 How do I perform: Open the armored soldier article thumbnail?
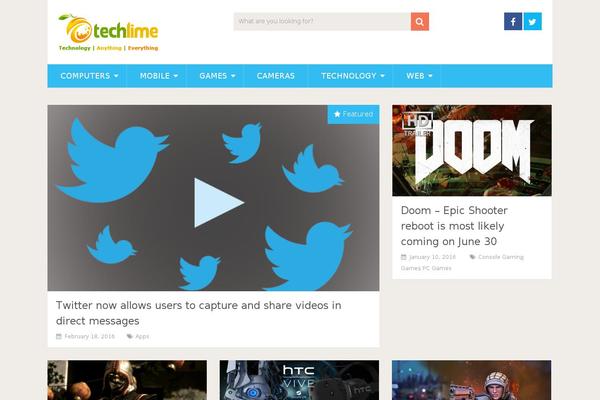471,380
